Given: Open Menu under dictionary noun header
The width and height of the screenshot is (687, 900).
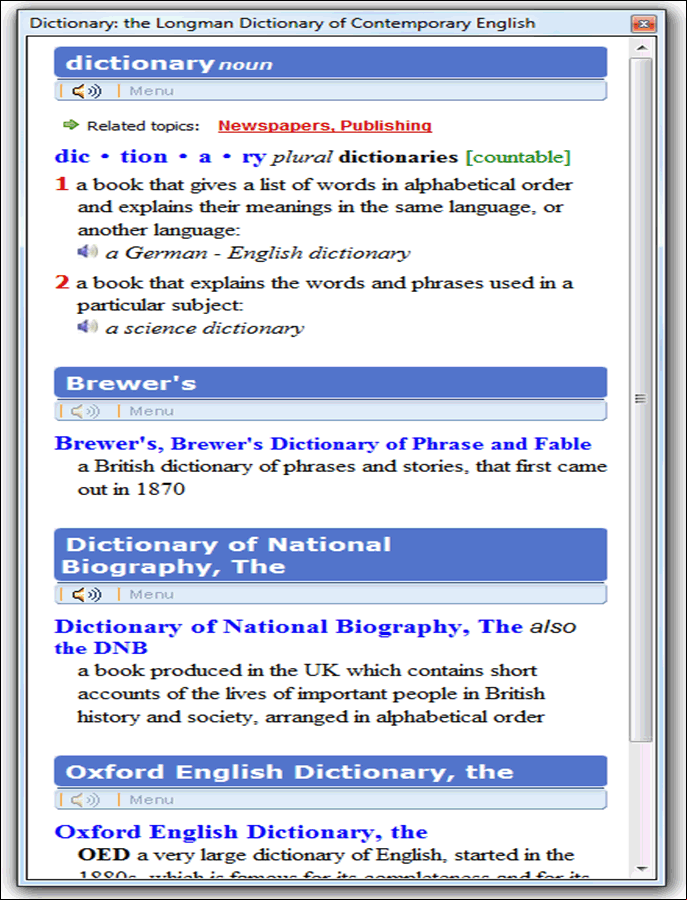Looking at the screenshot, I should coord(152,91).
